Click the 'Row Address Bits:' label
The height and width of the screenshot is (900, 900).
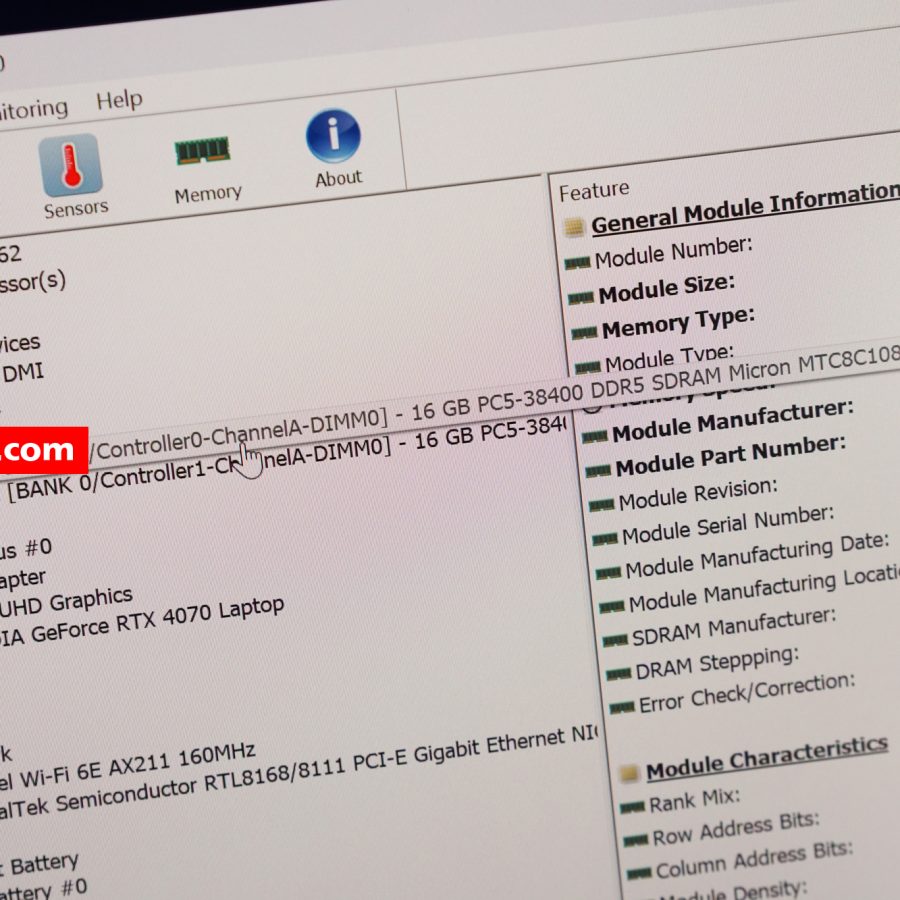coord(736,829)
